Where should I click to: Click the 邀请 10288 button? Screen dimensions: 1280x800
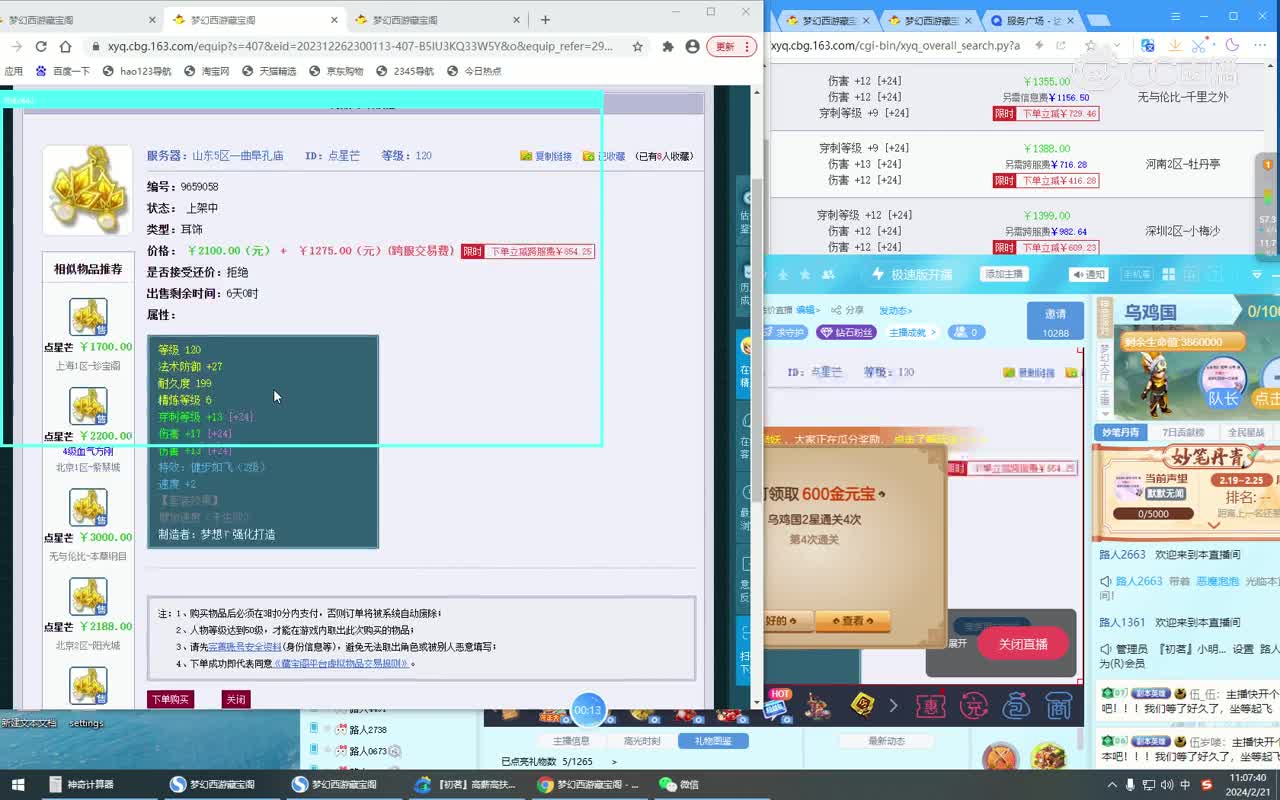1055,322
